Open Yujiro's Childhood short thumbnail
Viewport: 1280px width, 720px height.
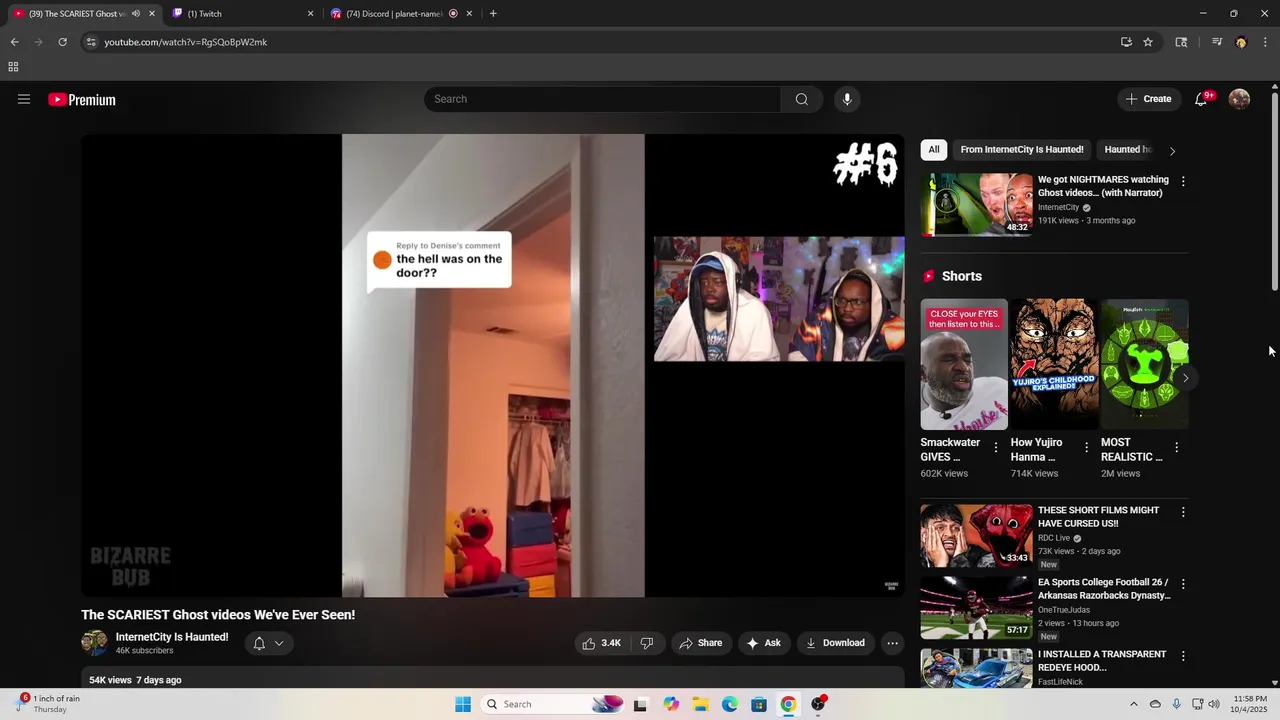(1054, 364)
